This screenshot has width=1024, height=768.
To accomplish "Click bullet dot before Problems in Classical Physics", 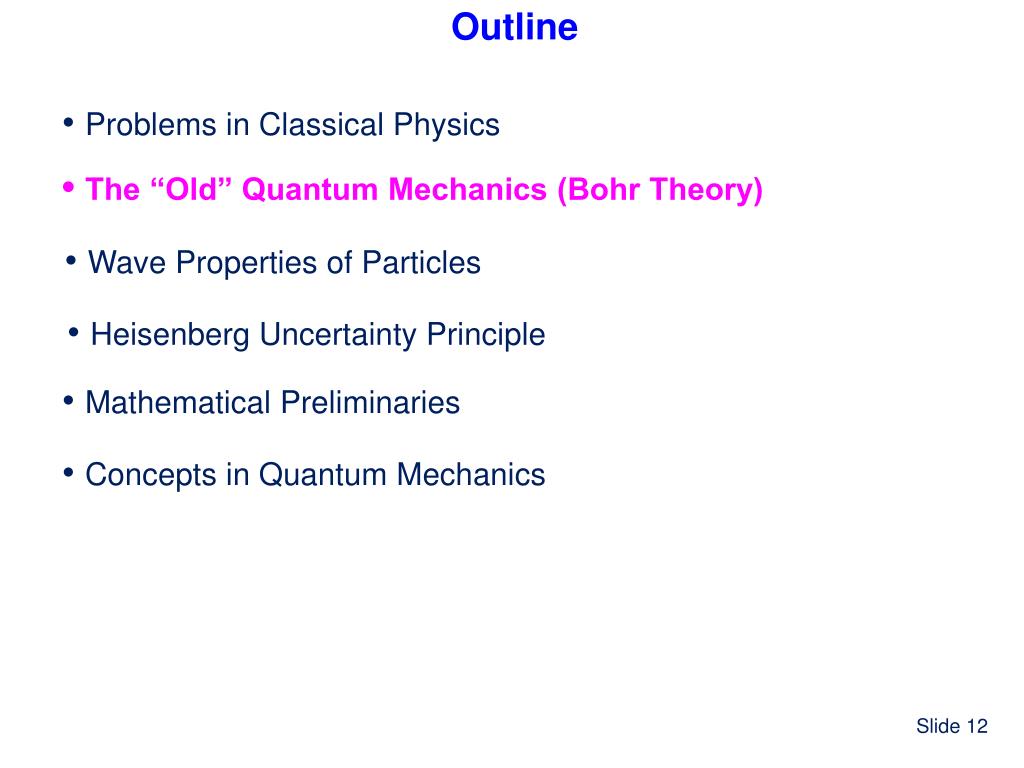I will [69, 122].
